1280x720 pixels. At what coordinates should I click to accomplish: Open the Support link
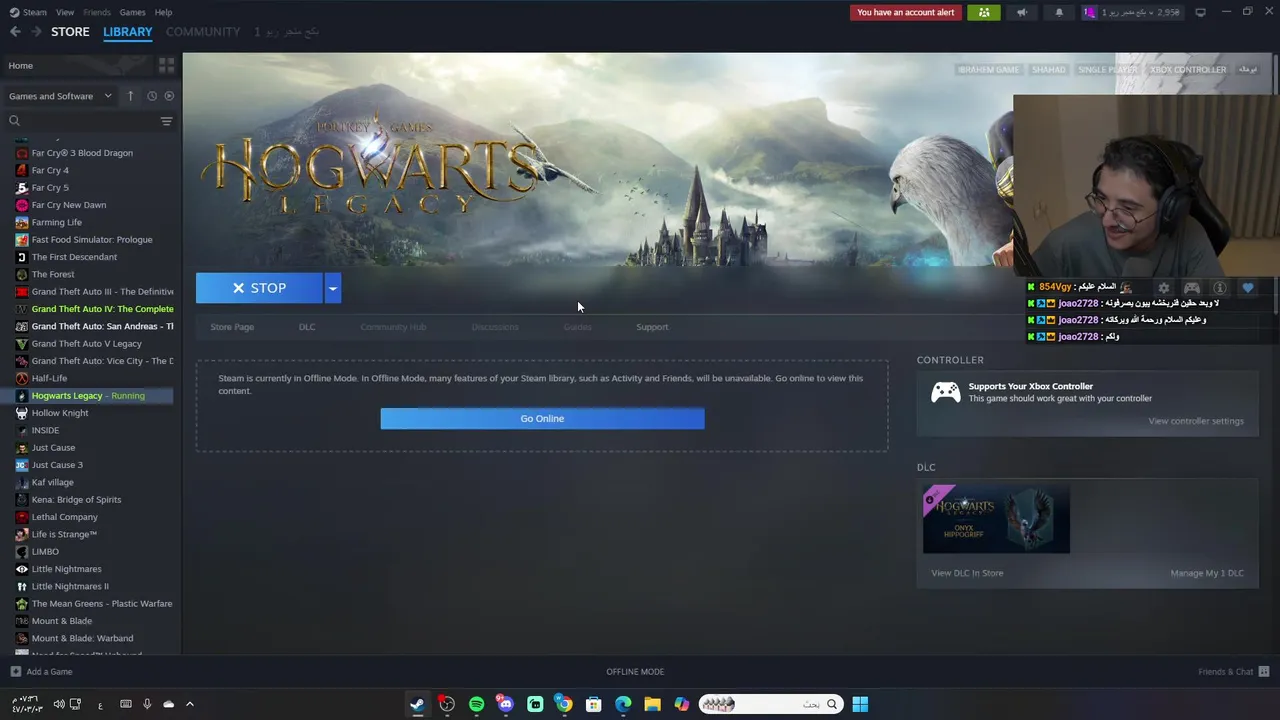[652, 327]
